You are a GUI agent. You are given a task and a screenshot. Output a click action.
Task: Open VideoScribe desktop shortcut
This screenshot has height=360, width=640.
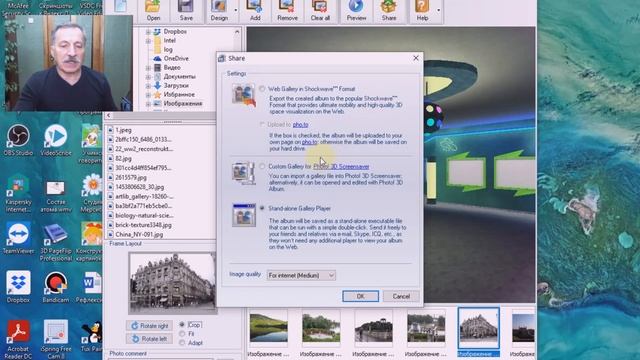pyautogui.click(x=56, y=140)
